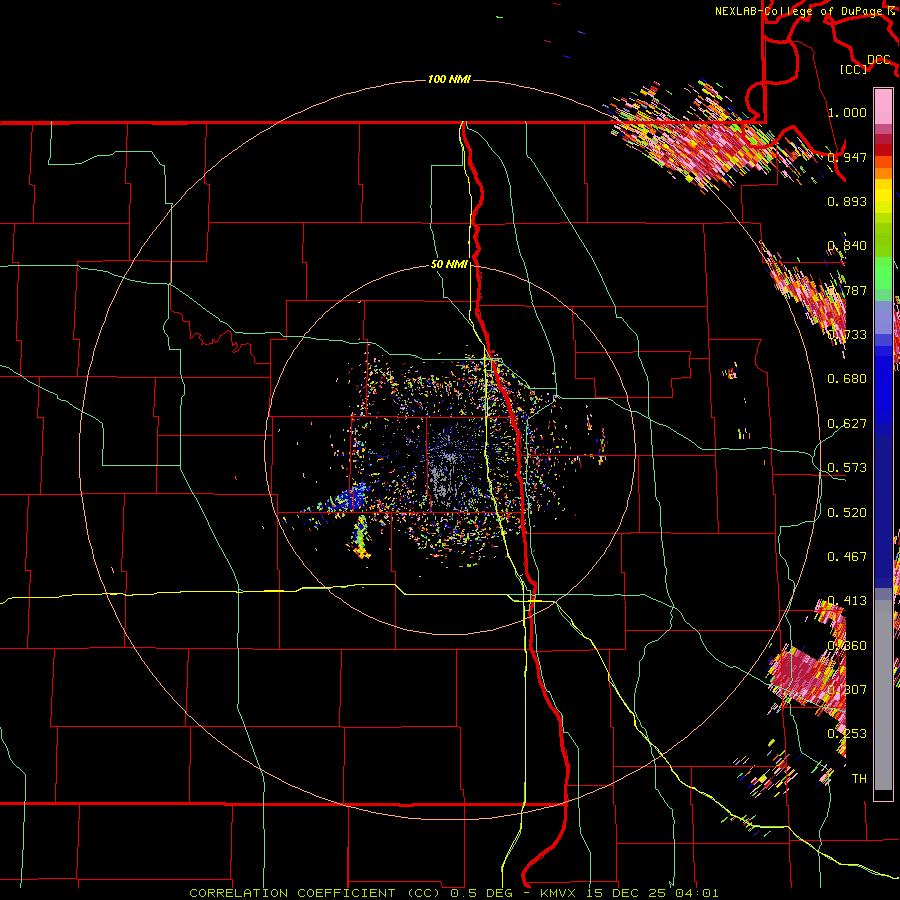Click the DCC label above the color scale
Viewport: 900px width, 900px height.
coord(879,60)
